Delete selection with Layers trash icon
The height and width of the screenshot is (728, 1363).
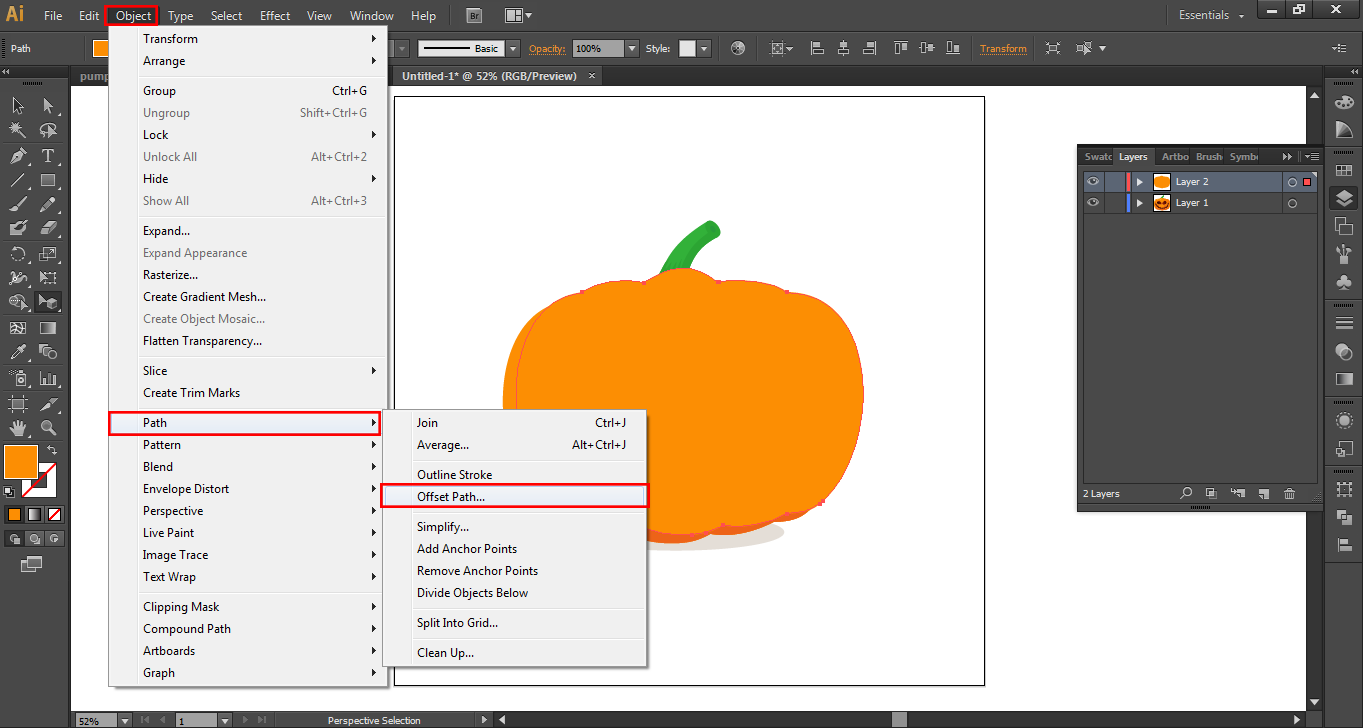click(1289, 494)
